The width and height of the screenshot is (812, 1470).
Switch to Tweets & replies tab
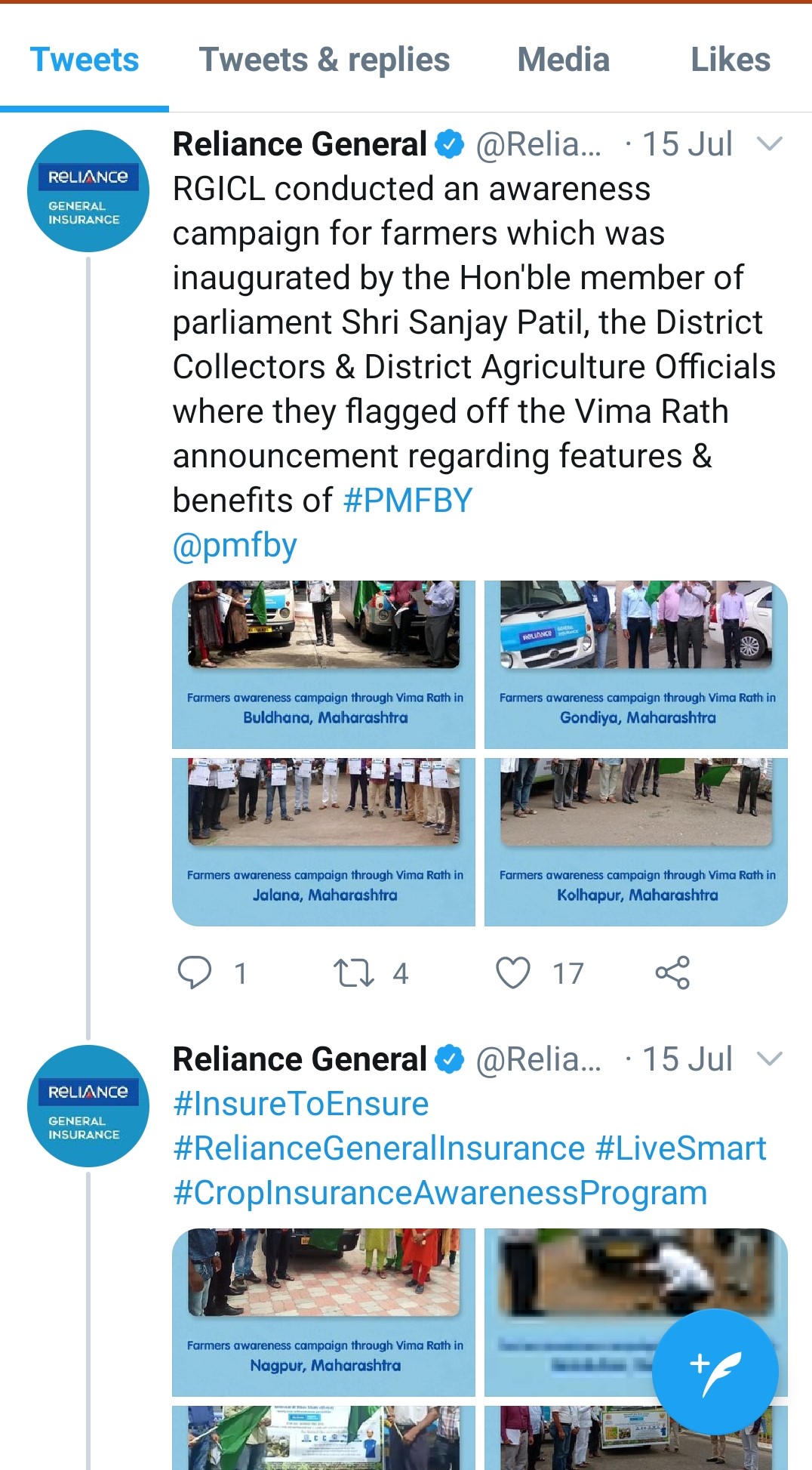tap(324, 60)
